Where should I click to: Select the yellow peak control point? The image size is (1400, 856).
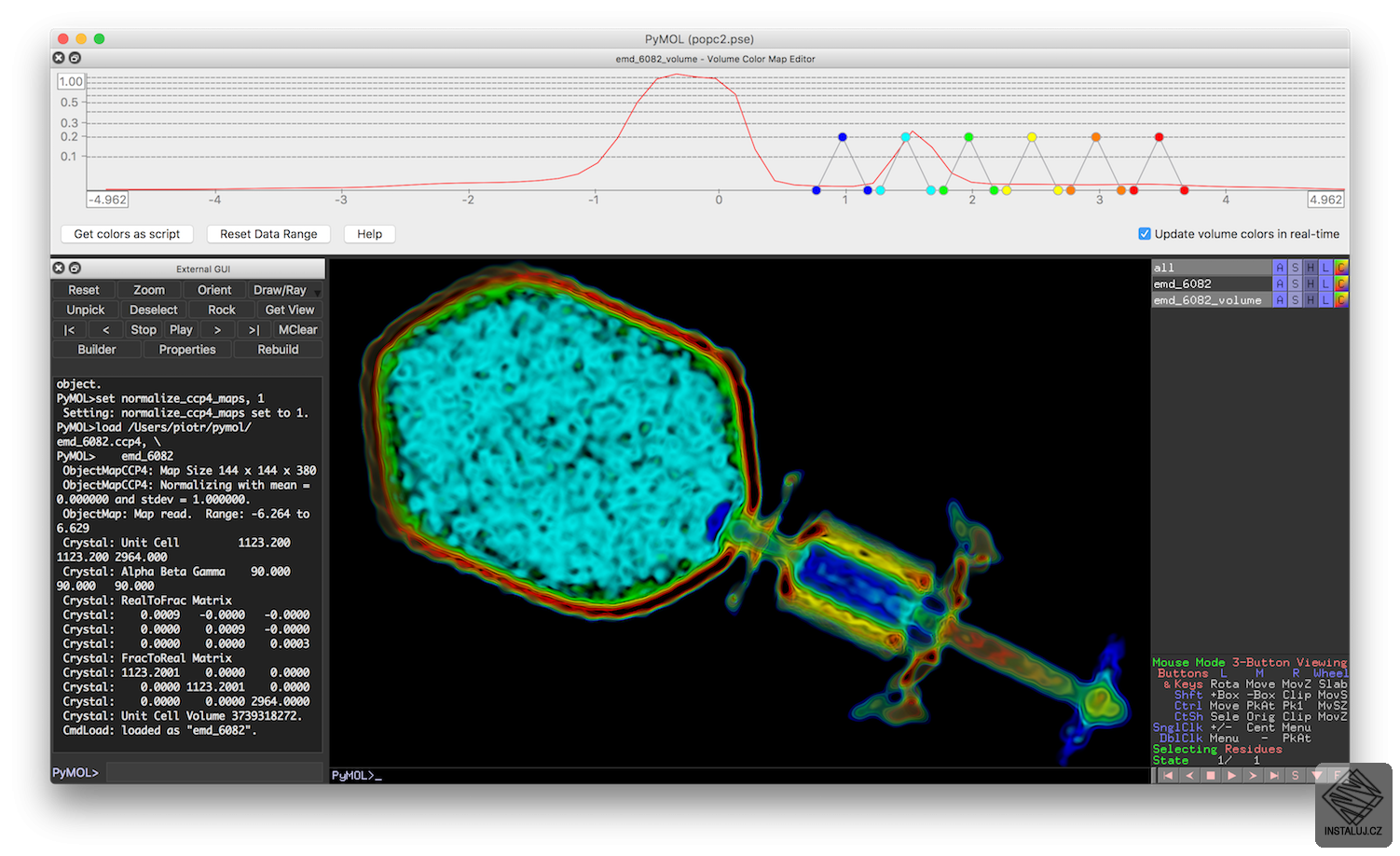[x=1032, y=137]
